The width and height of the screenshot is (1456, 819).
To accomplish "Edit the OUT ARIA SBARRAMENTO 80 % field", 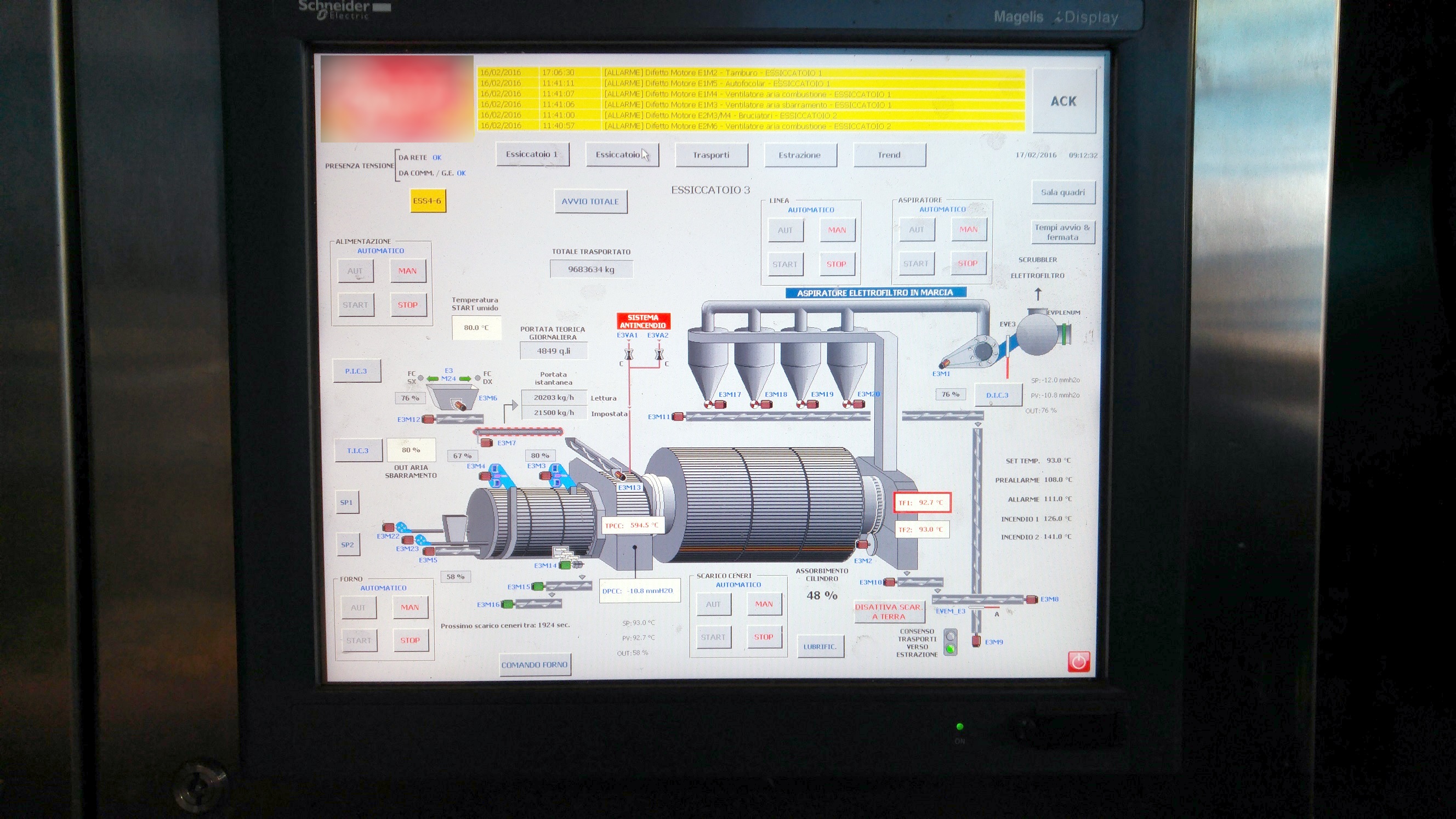I will point(412,450).
